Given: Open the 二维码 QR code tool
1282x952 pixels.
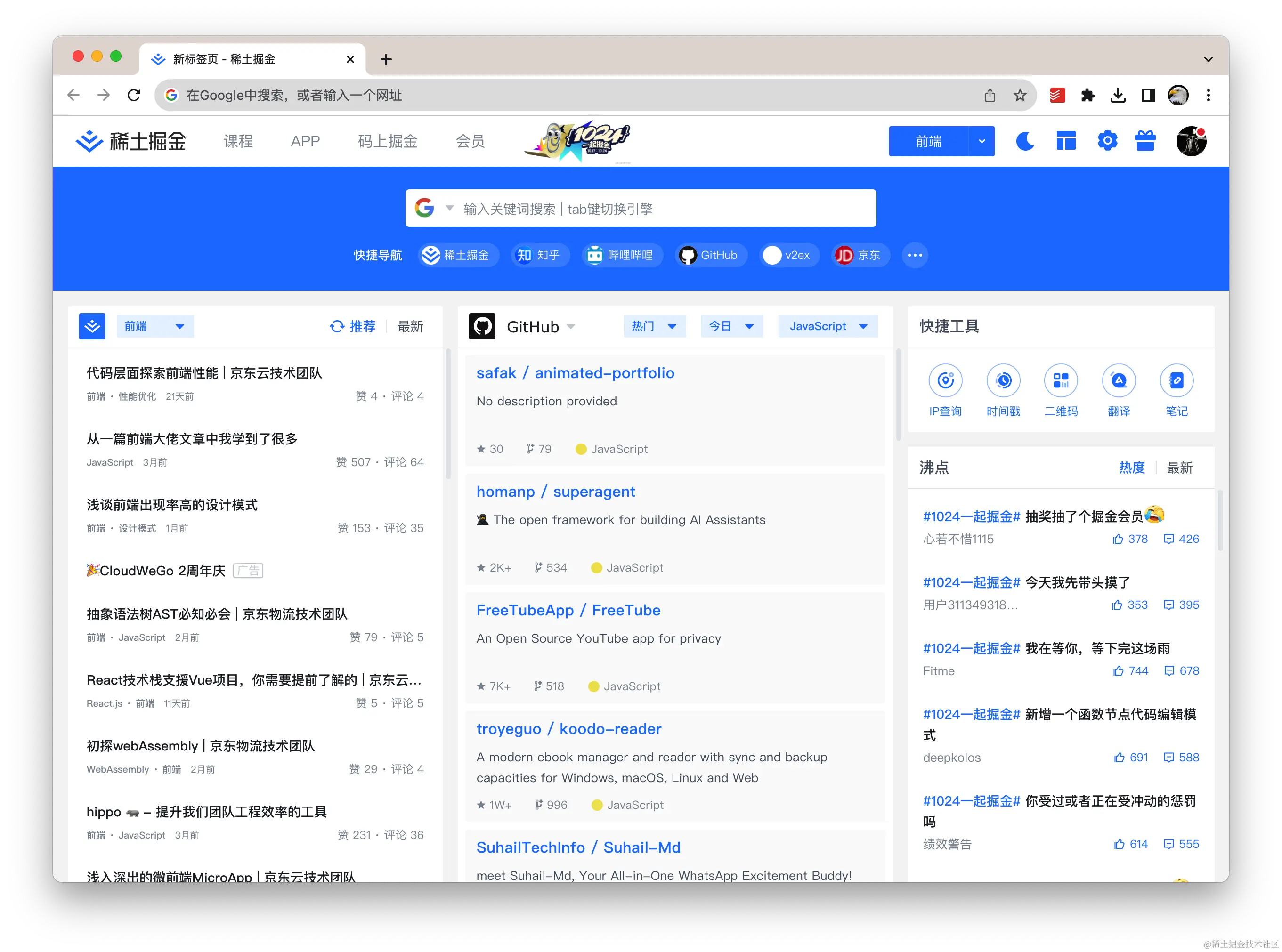Looking at the screenshot, I should coord(1061,381).
